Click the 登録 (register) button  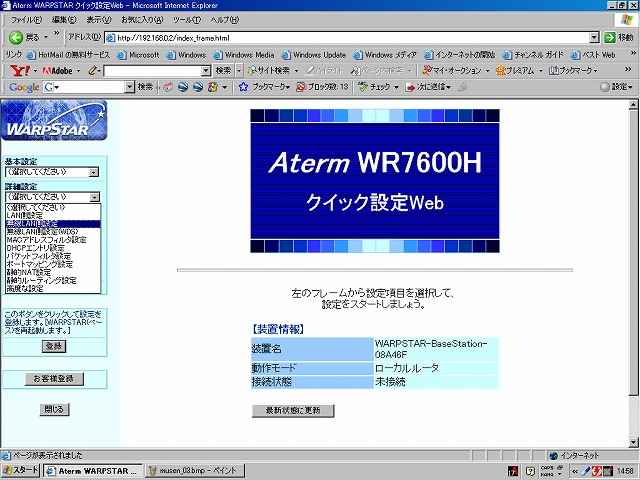click(x=54, y=347)
